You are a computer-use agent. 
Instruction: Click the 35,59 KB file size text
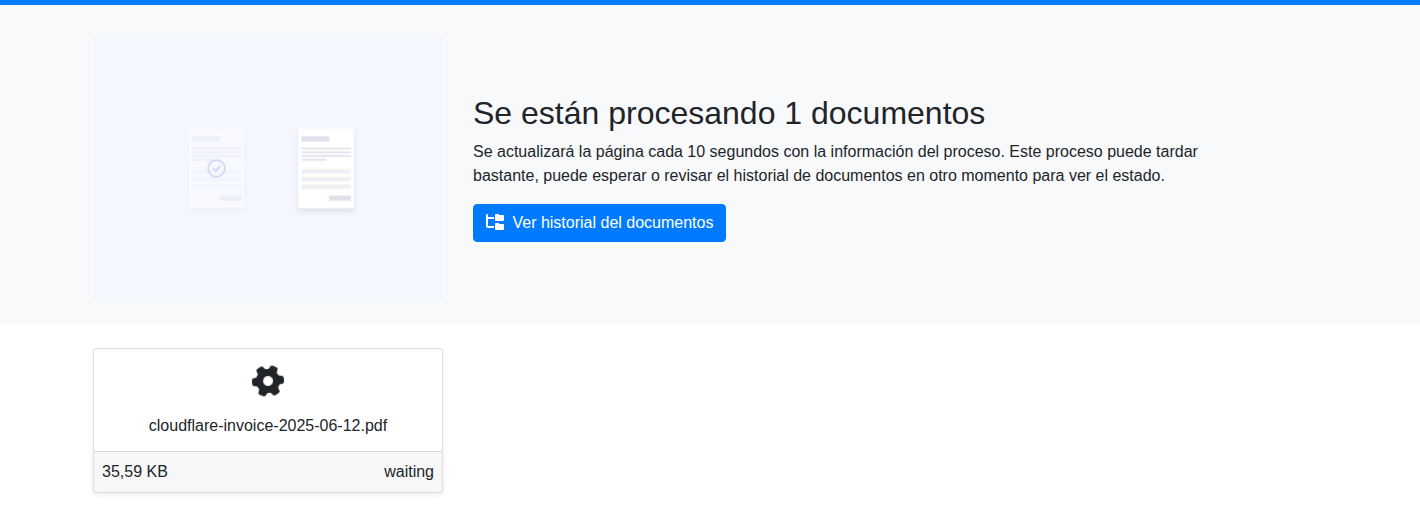pos(135,472)
